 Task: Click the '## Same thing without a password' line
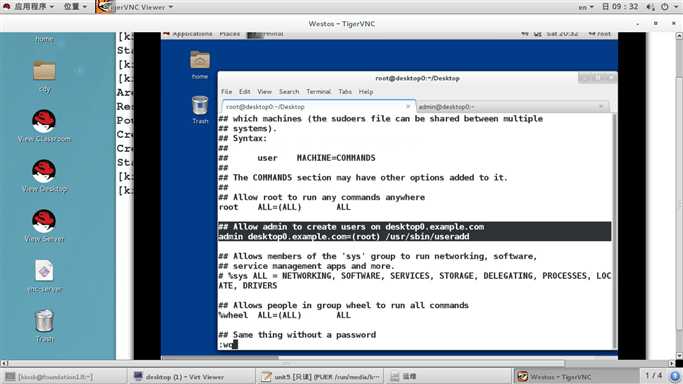pos(297,335)
